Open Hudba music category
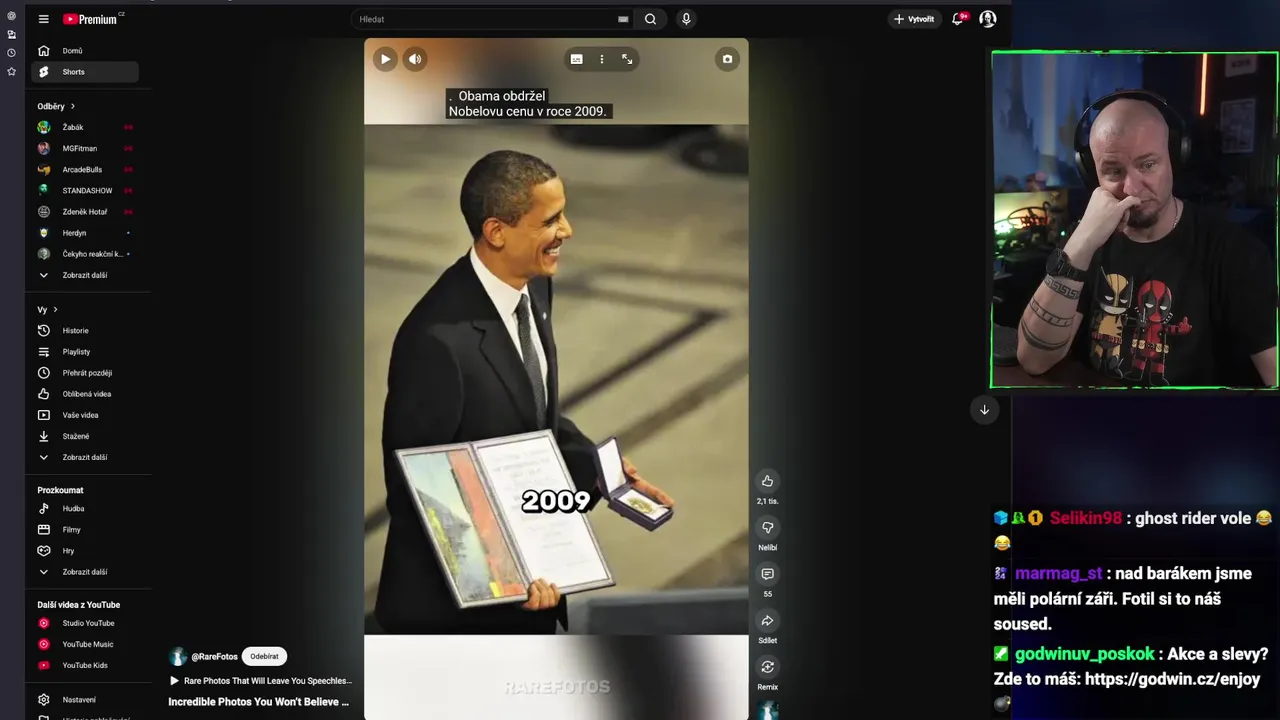This screenshot has width=1280, height=720. point(85,508)
